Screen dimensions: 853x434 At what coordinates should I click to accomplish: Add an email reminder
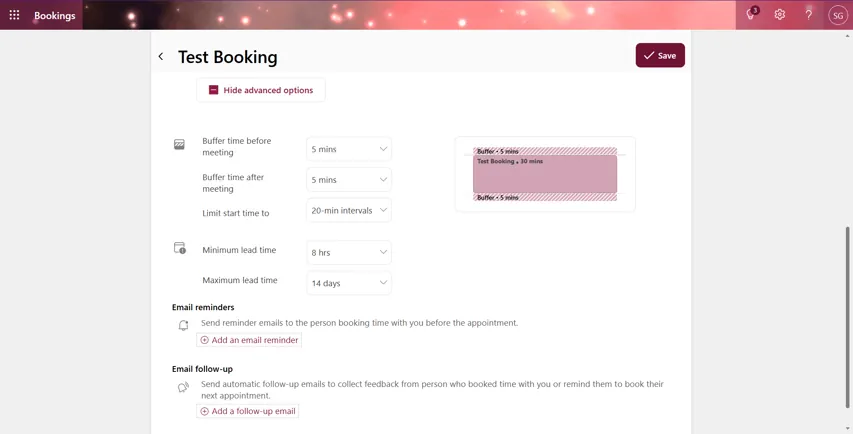coord(249,340)
